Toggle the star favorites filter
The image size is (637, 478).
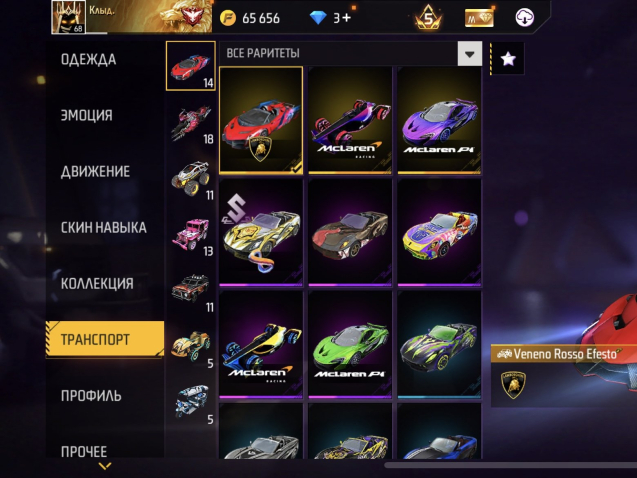pyautogui.click(x=508, y=59)
